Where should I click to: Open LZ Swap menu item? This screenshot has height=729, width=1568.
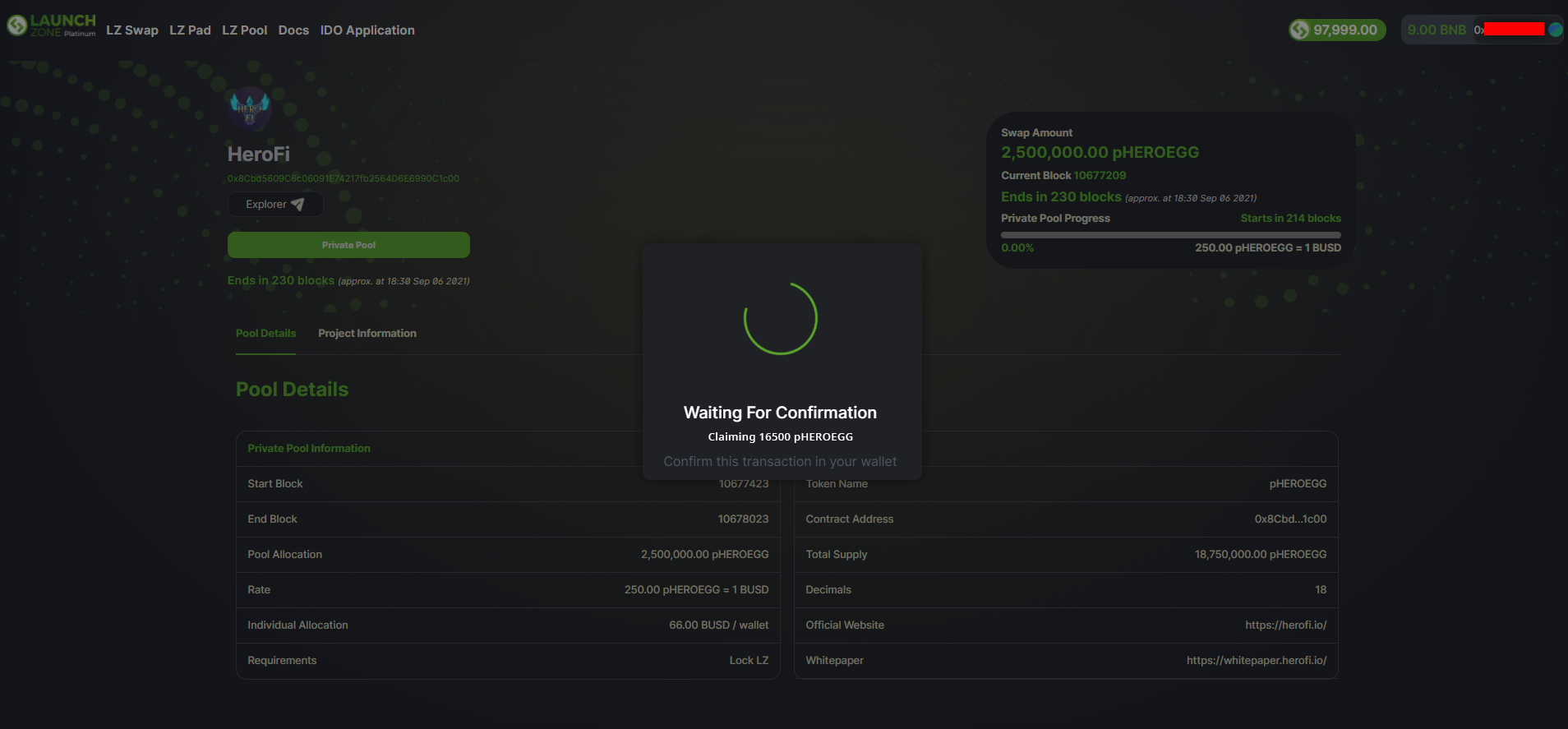tap(132, 30)
